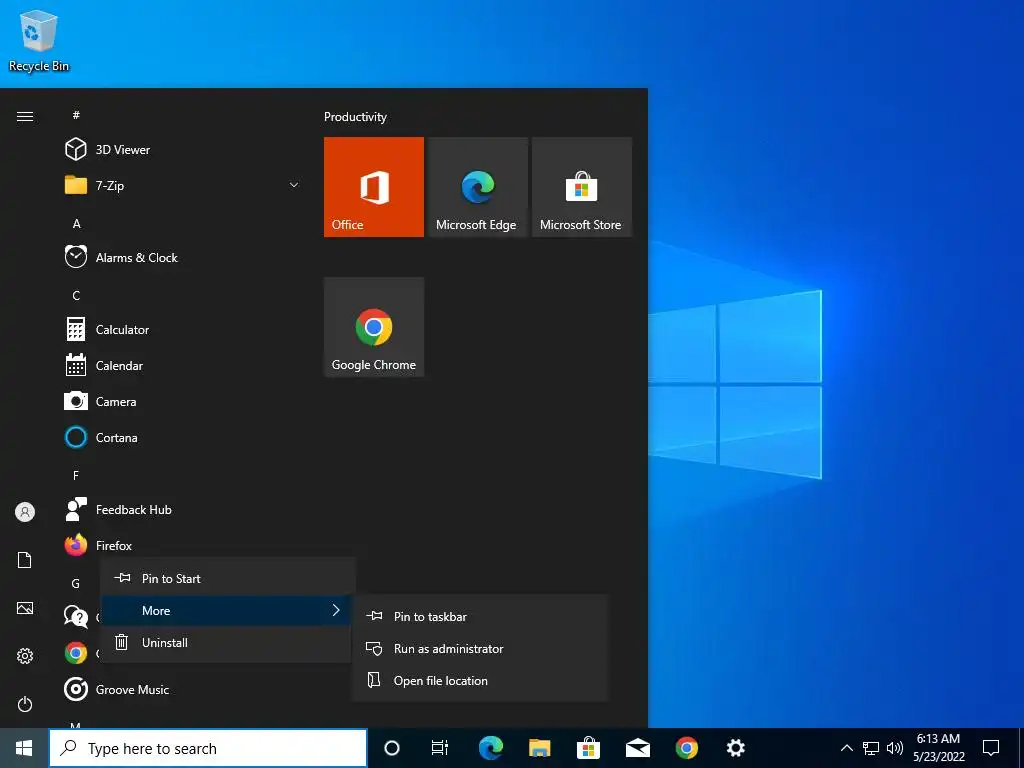1024x768 pixels.
Task: Open the Office tile
Action: (374, 187)
